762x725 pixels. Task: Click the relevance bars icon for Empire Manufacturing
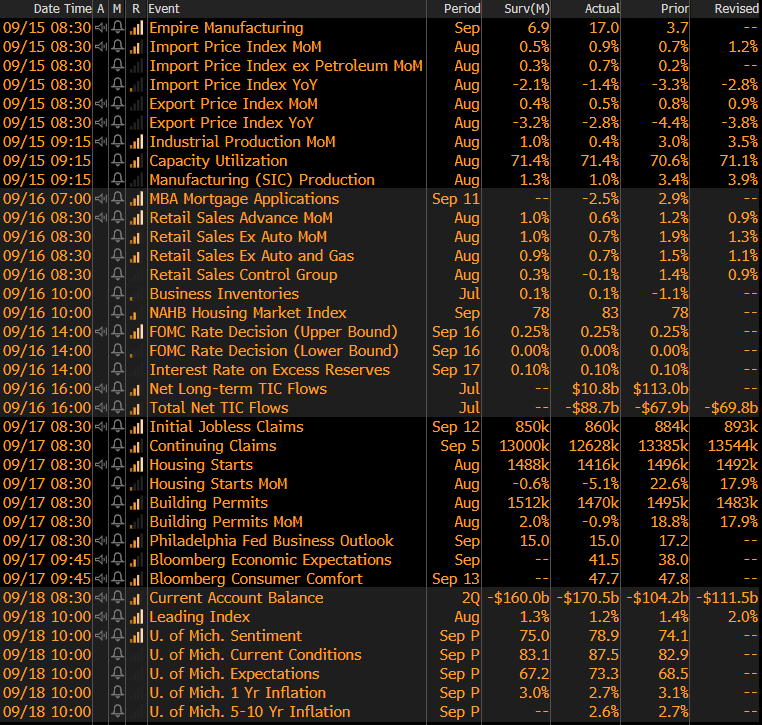click(137, 28)
